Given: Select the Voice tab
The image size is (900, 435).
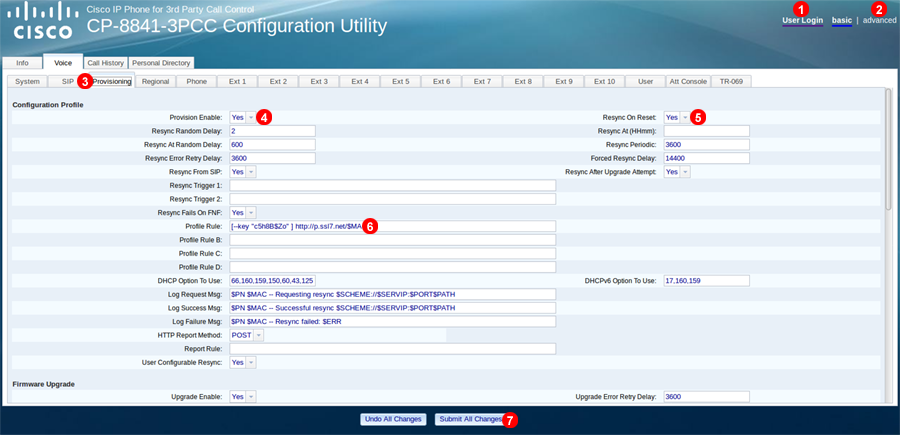Looking at the screenshot, I should [63, 63].
